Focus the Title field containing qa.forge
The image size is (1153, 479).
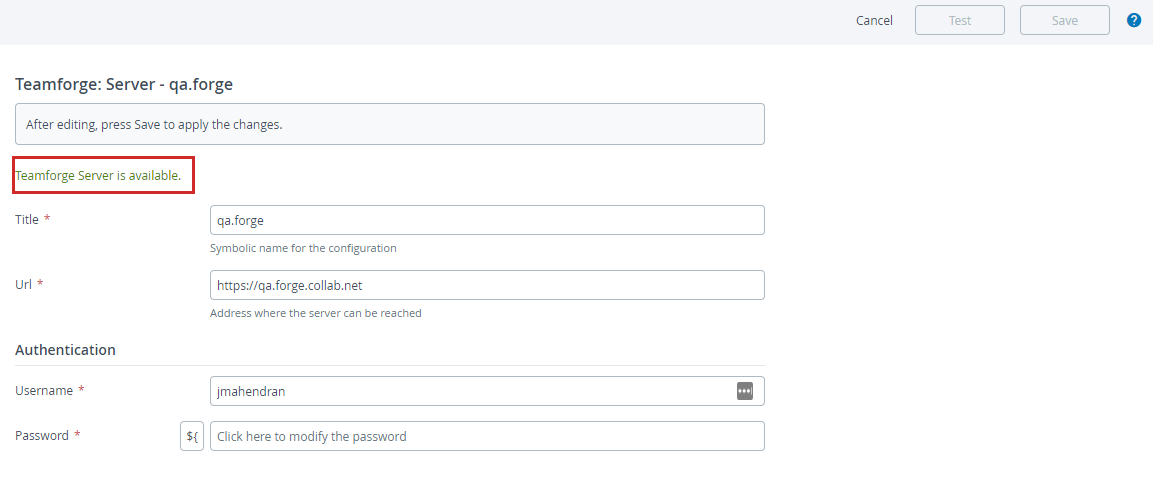(487, 220)
